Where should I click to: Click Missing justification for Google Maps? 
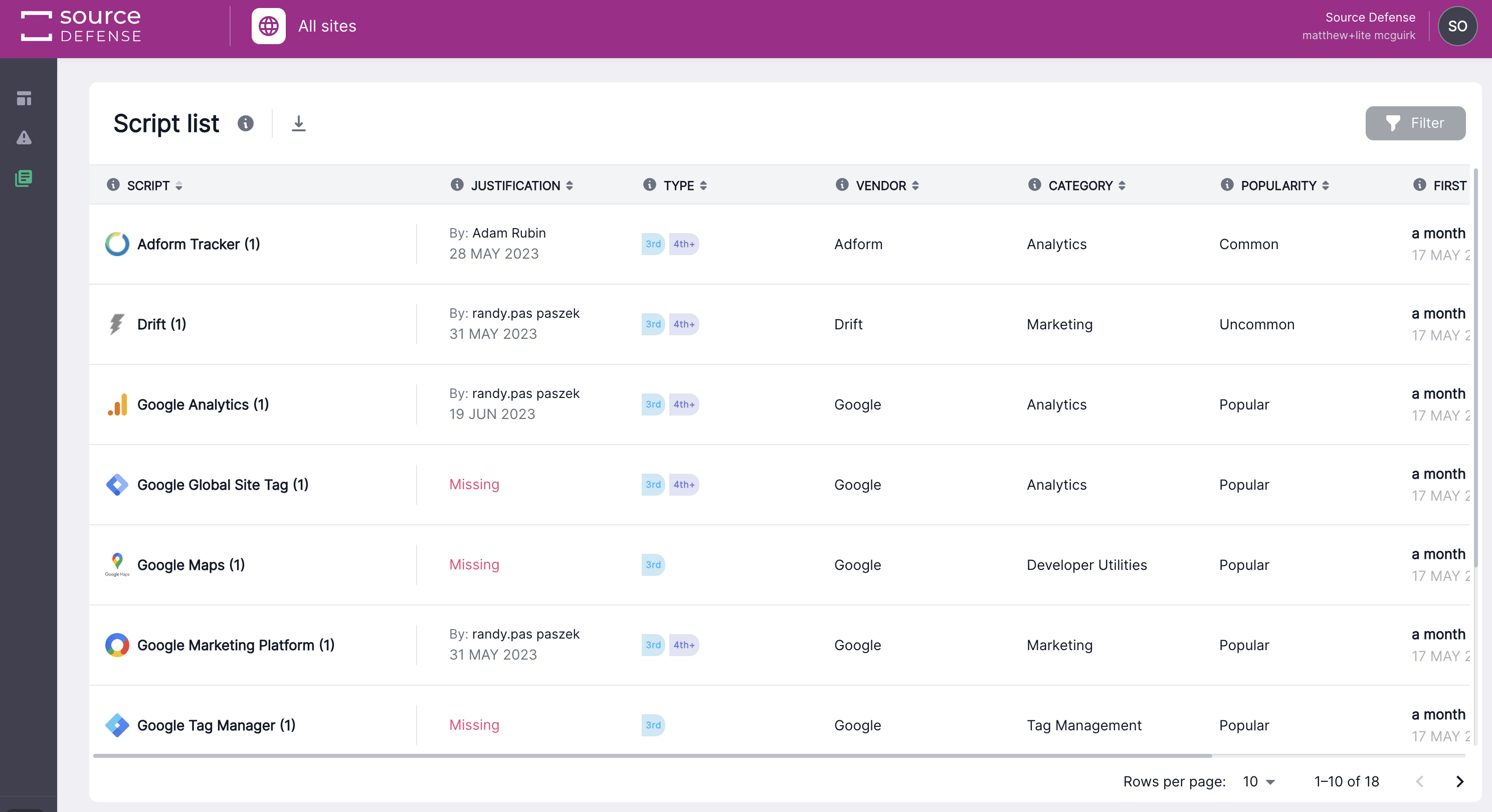click(x=474, y=565)
